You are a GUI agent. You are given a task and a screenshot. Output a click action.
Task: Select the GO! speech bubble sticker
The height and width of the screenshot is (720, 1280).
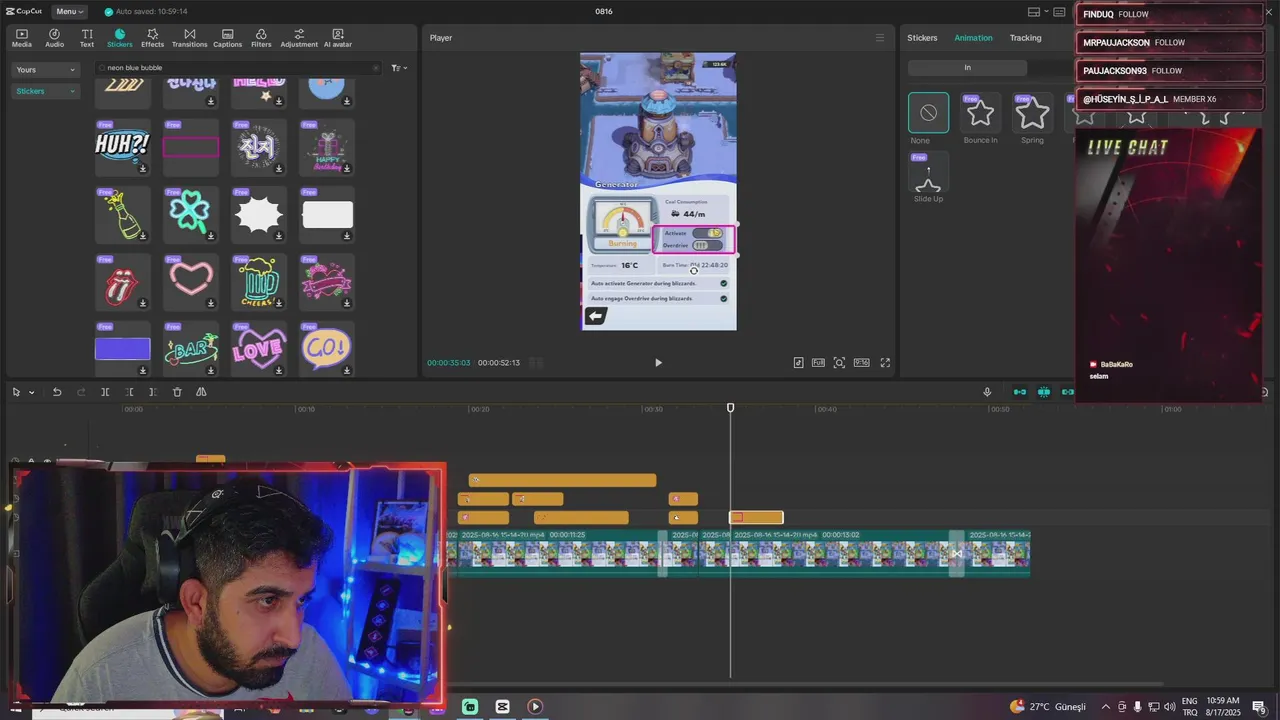click(x=326, y=349)
